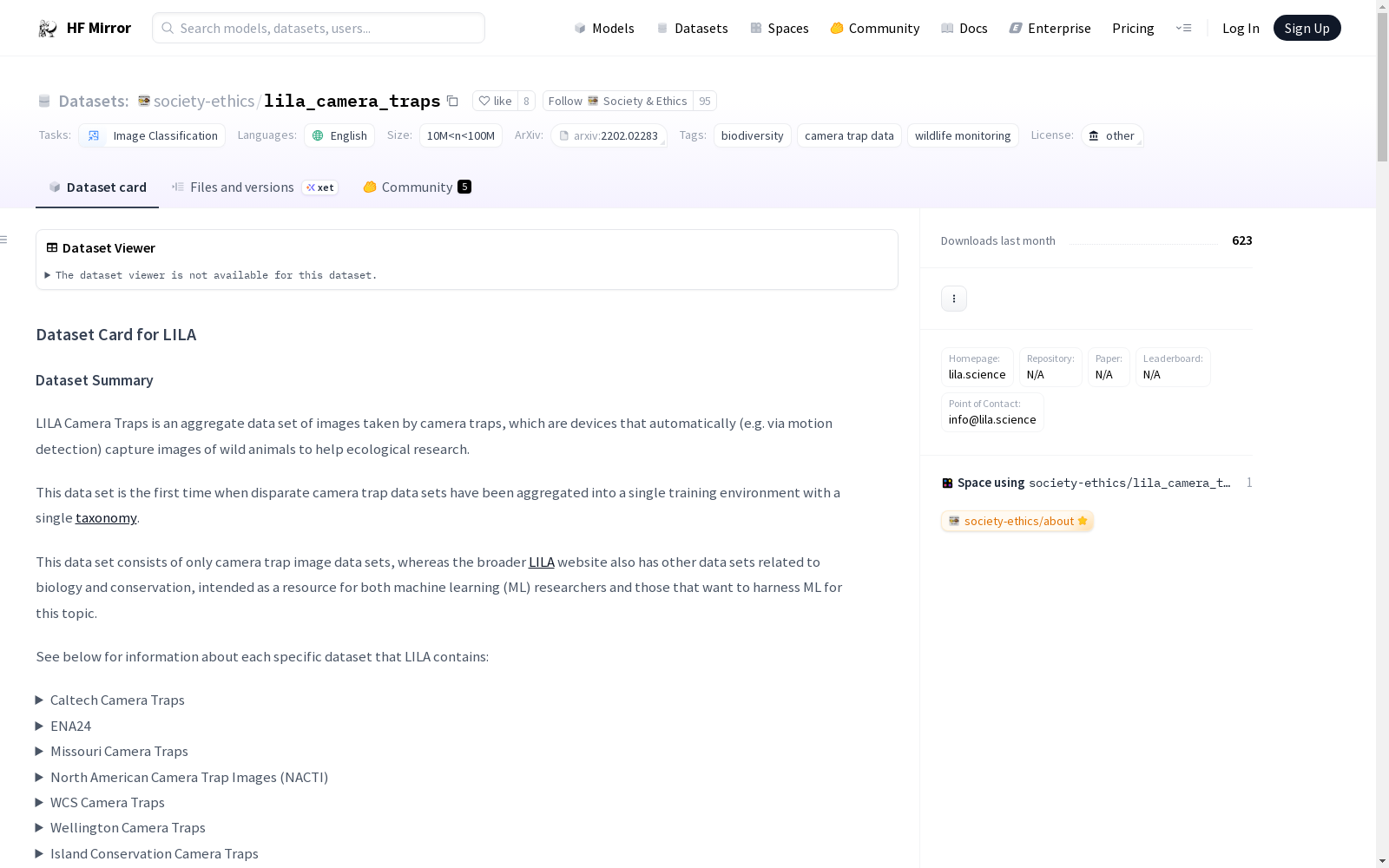Open the three-dot options menu under Downloads

(953, 299)
